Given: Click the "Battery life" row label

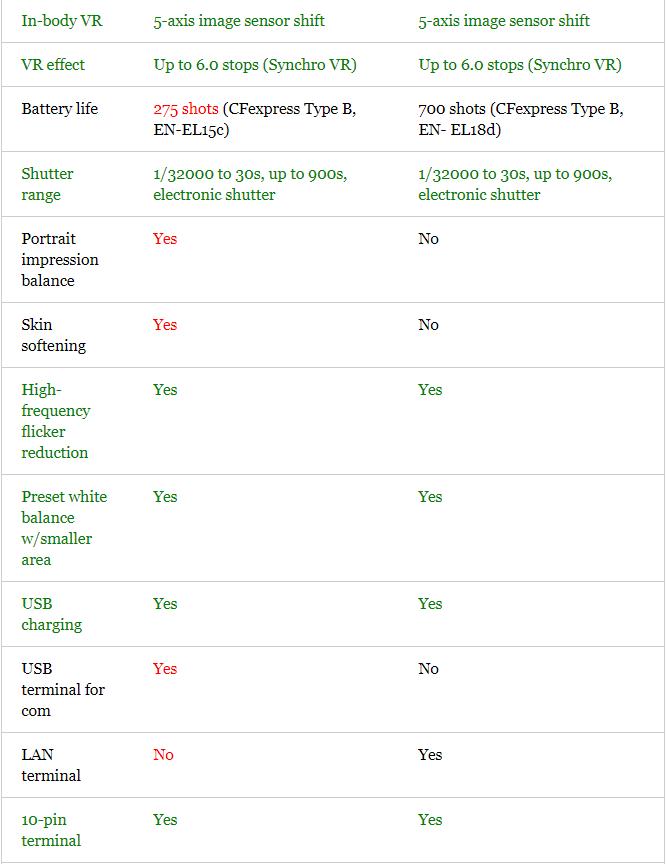Looking at the screenshot, I should [60, 109].
